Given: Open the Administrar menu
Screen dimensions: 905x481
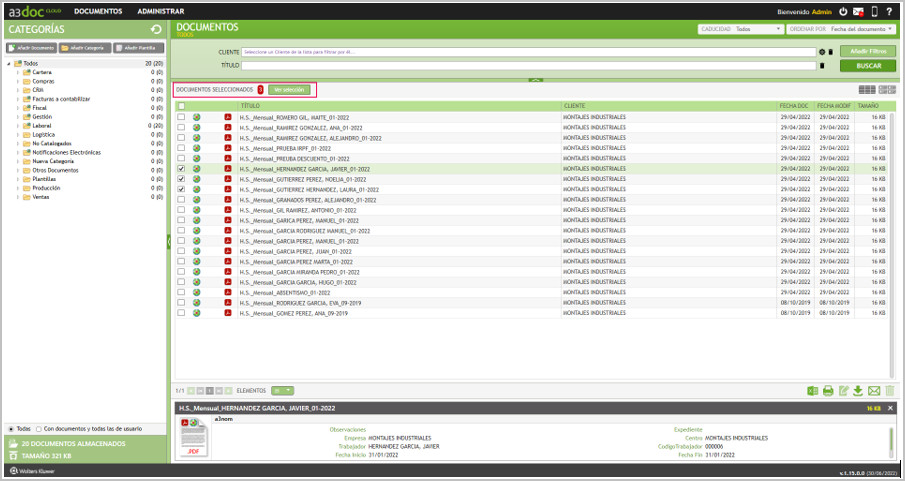Looking at the screenshot, I should point(160,11).
